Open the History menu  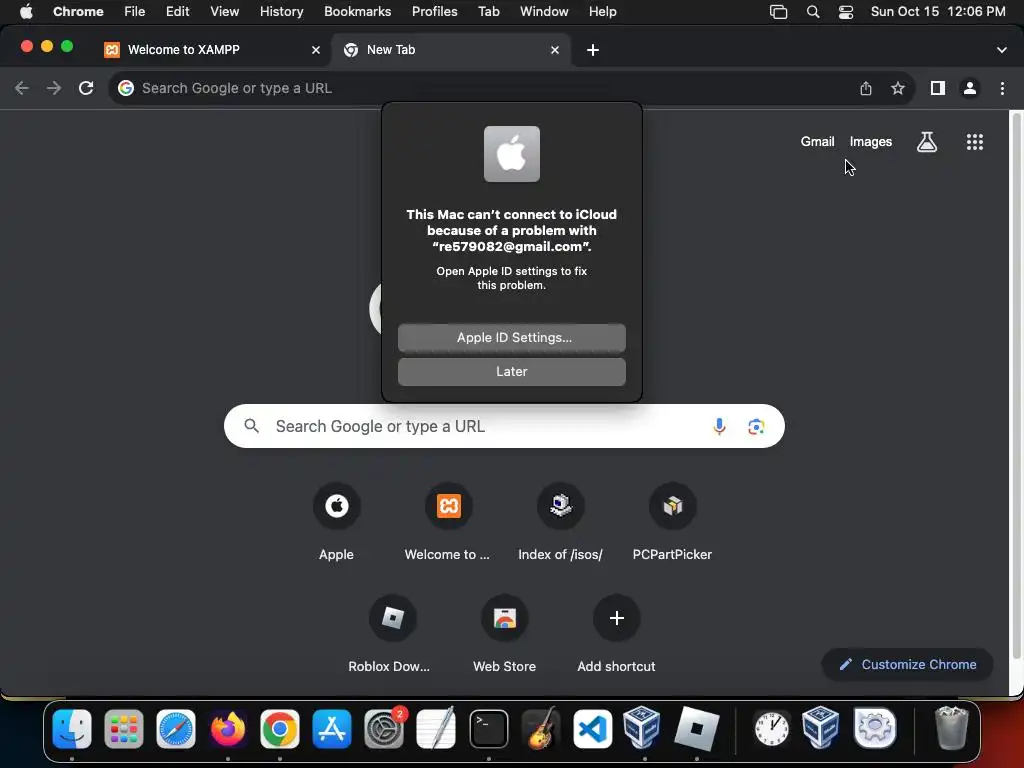pyautogui.click(x=281, y=12)
